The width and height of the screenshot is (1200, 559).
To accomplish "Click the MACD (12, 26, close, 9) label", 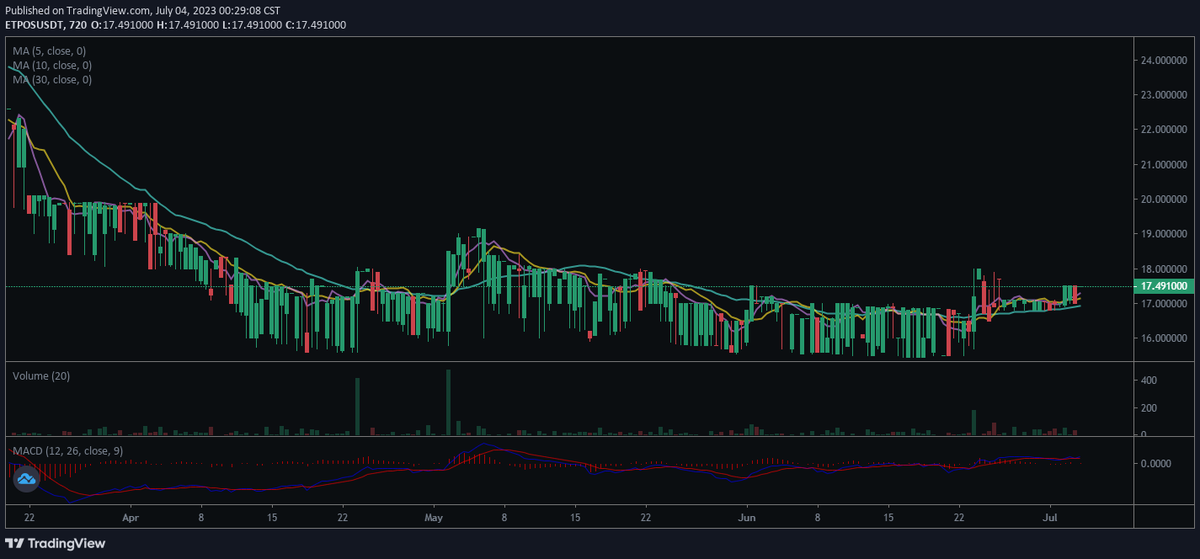I will click(68, 451).
